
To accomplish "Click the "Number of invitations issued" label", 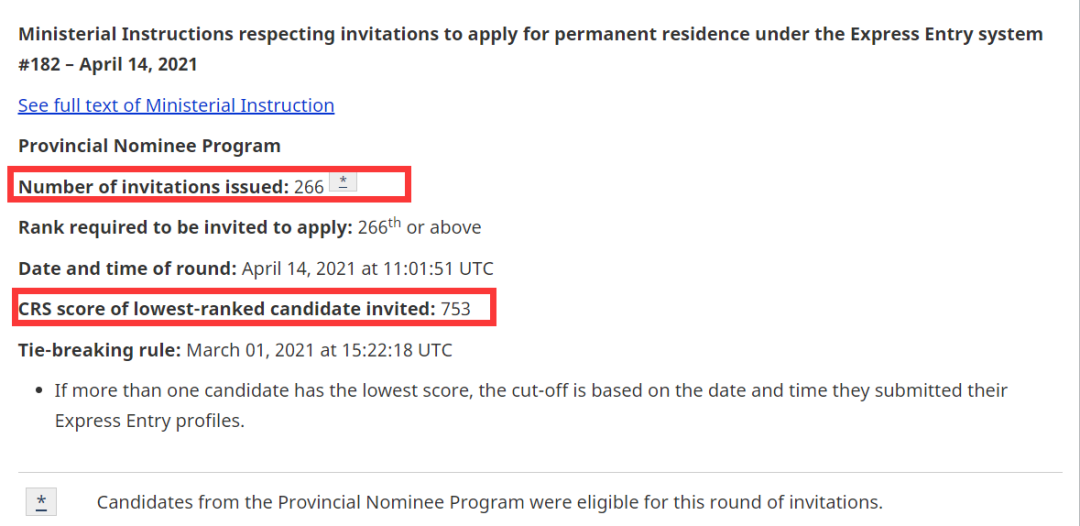I will pyautogui.click(x=153, y=186).
